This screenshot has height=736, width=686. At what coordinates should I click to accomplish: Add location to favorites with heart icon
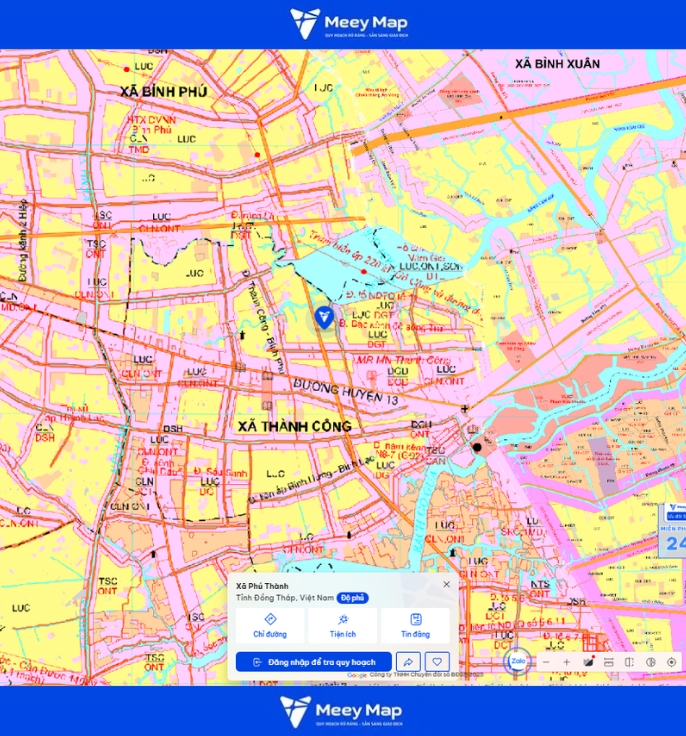pos(437,662)
